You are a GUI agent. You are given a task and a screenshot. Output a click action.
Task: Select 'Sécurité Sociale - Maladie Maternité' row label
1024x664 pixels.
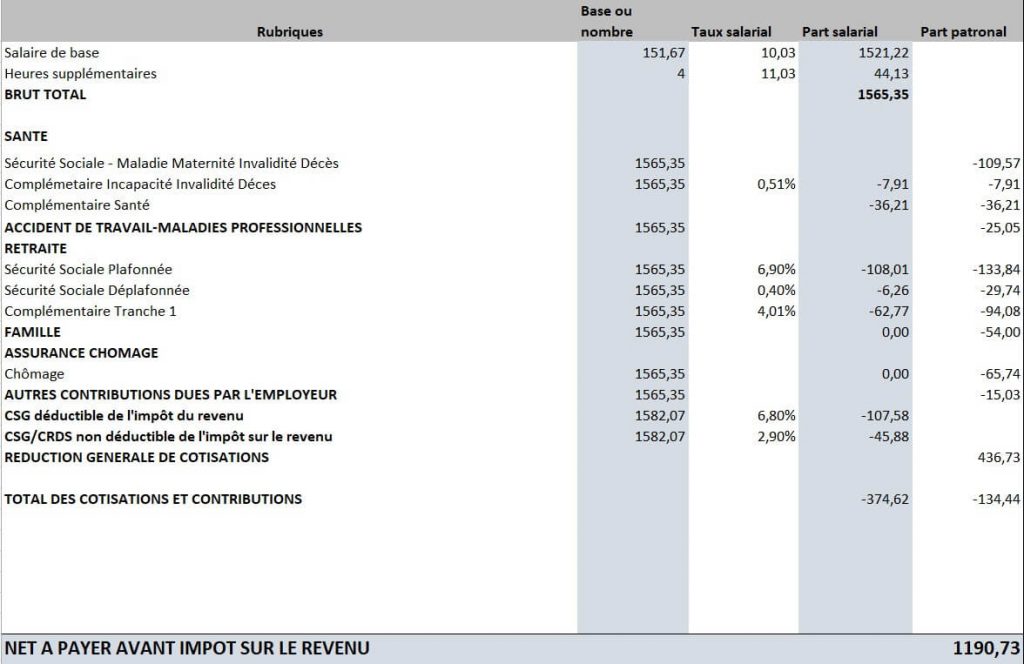tap(171, 163)
